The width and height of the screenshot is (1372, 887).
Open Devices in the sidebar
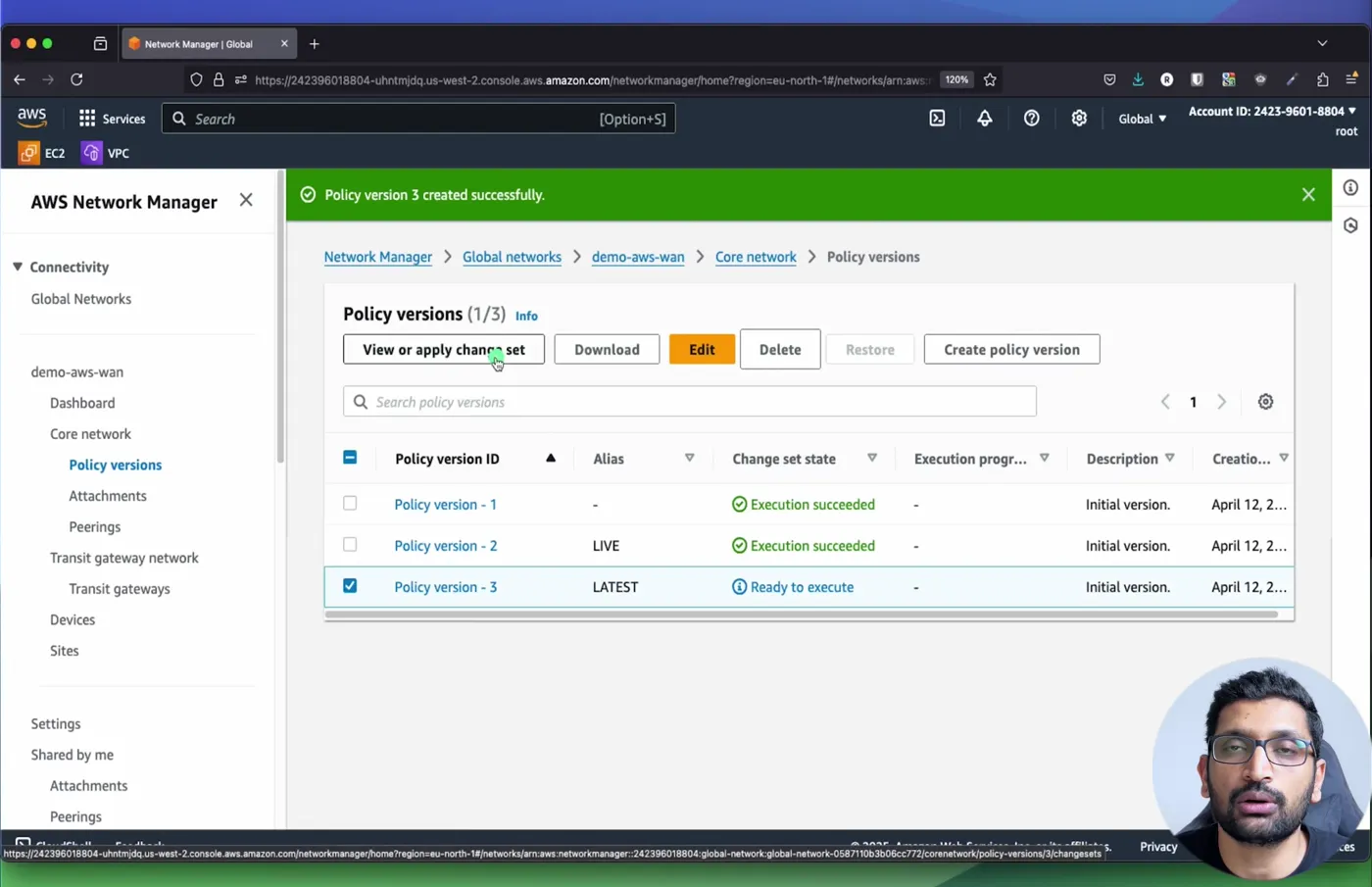[x=73, y=619]
